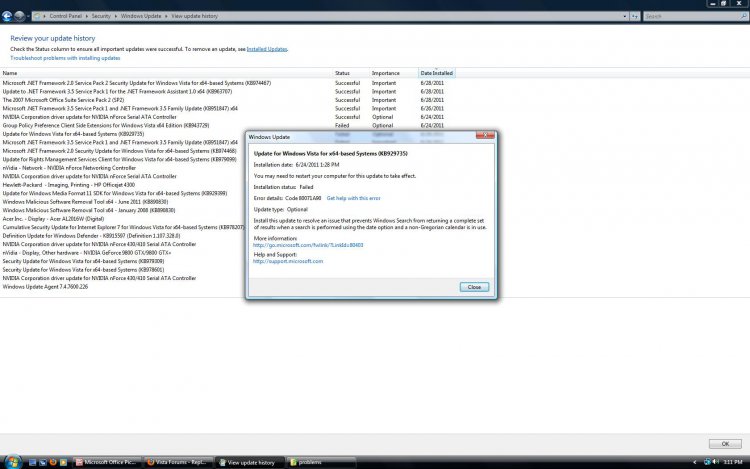Image resolution: width=750 pixels, height=469 pixels.
Task: Sort by the Date Installed column header
Action: [436, 73]
